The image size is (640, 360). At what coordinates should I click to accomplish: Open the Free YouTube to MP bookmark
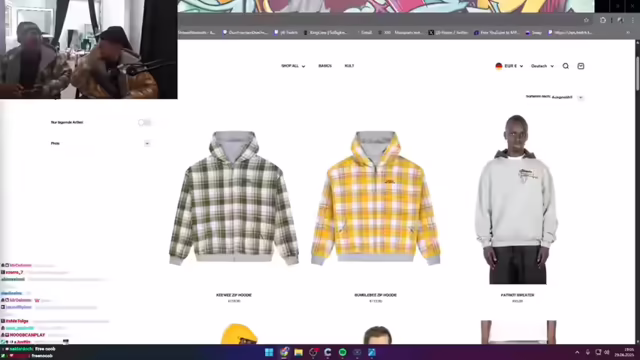coord(496,33)
